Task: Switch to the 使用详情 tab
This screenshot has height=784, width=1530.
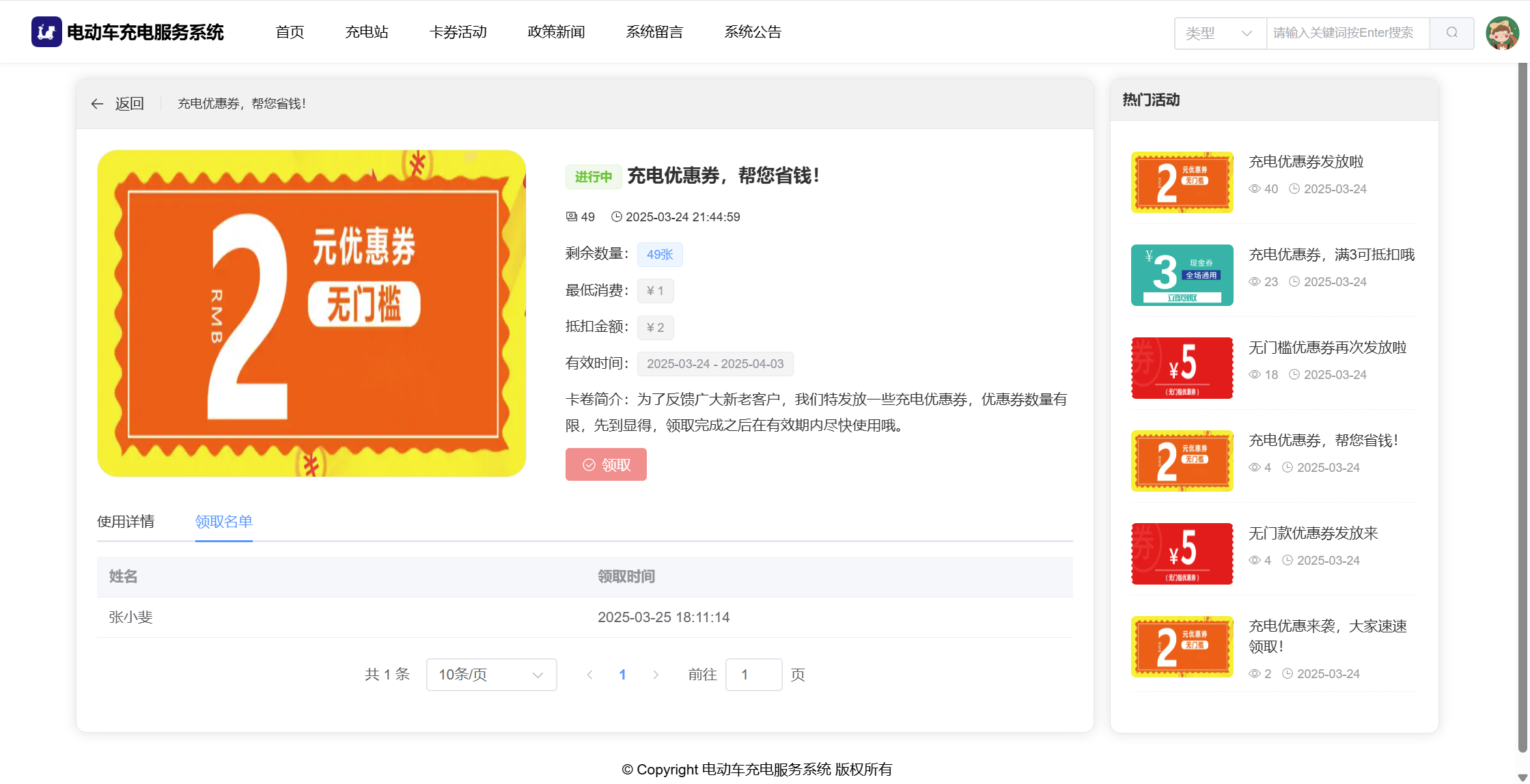Action: pyautogui.click(x=126, y=522)
